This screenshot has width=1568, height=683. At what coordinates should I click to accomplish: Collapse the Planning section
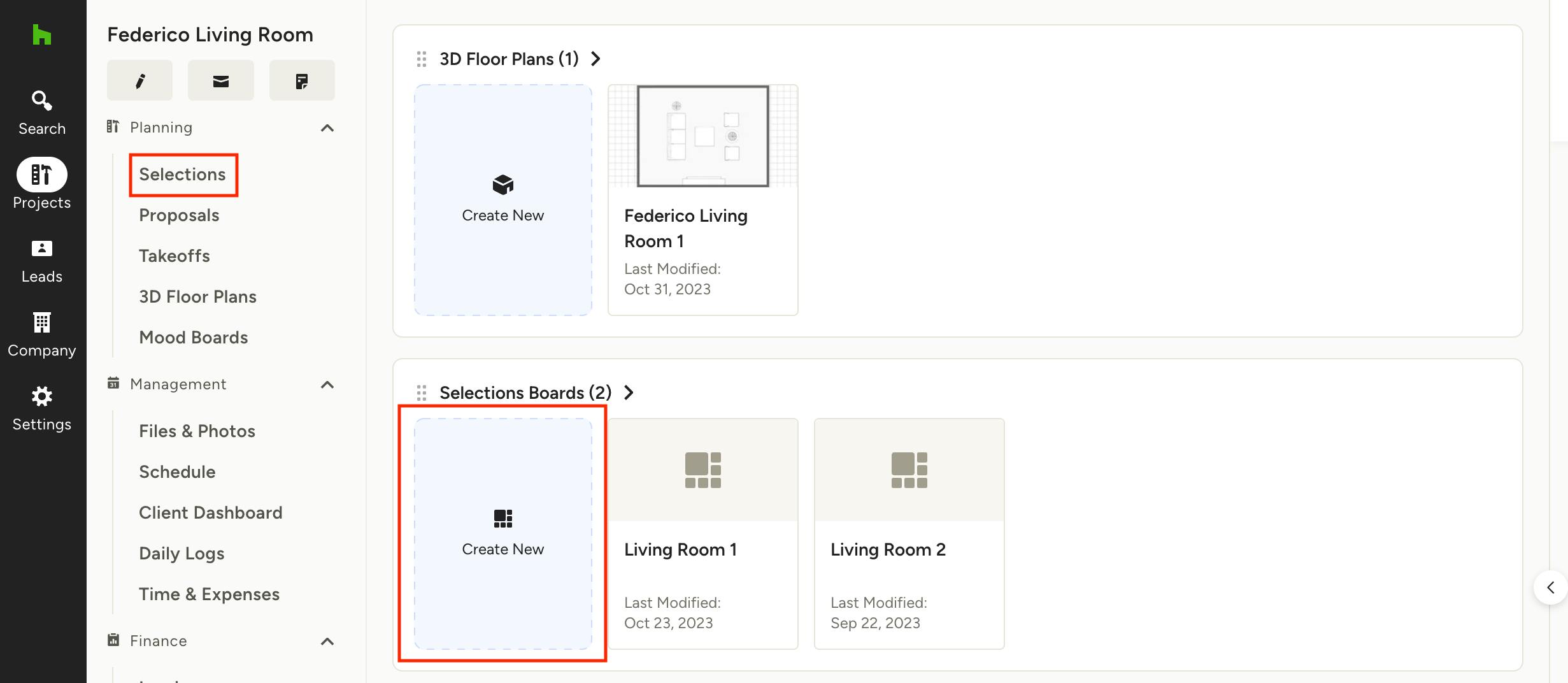coord(327,128)
